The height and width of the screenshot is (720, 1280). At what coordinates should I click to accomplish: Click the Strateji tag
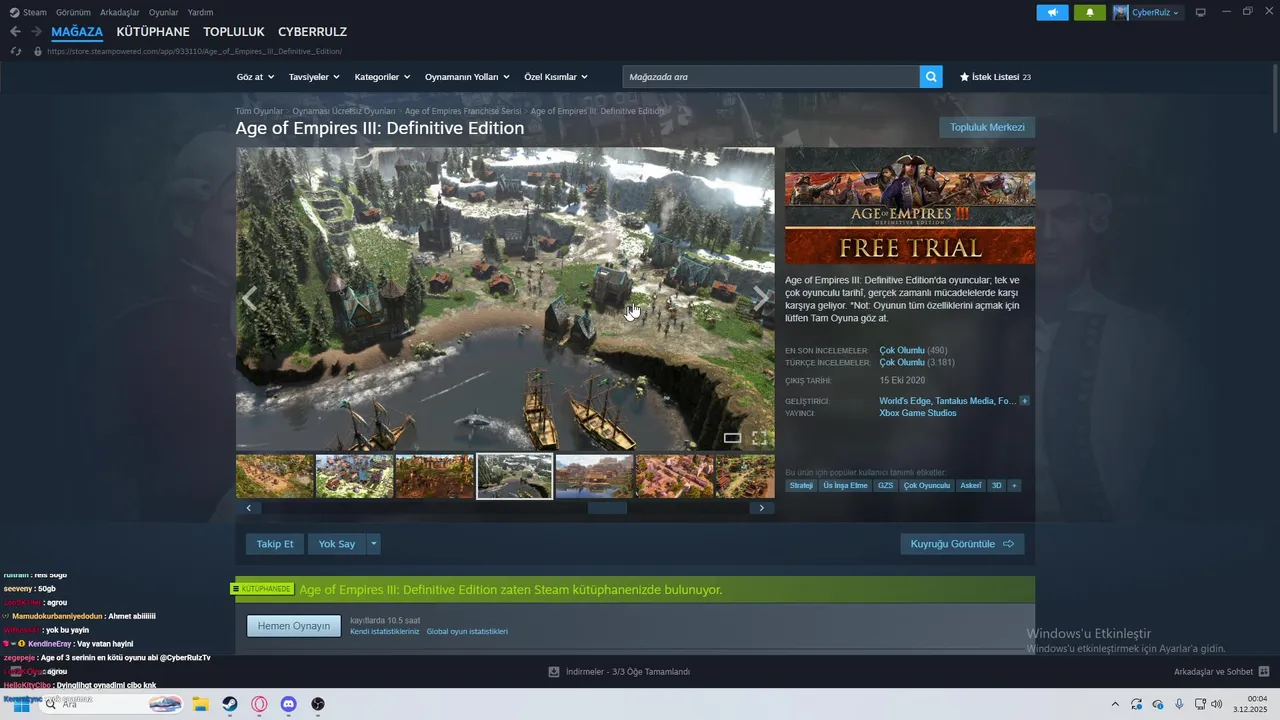[x=801, y=485]
